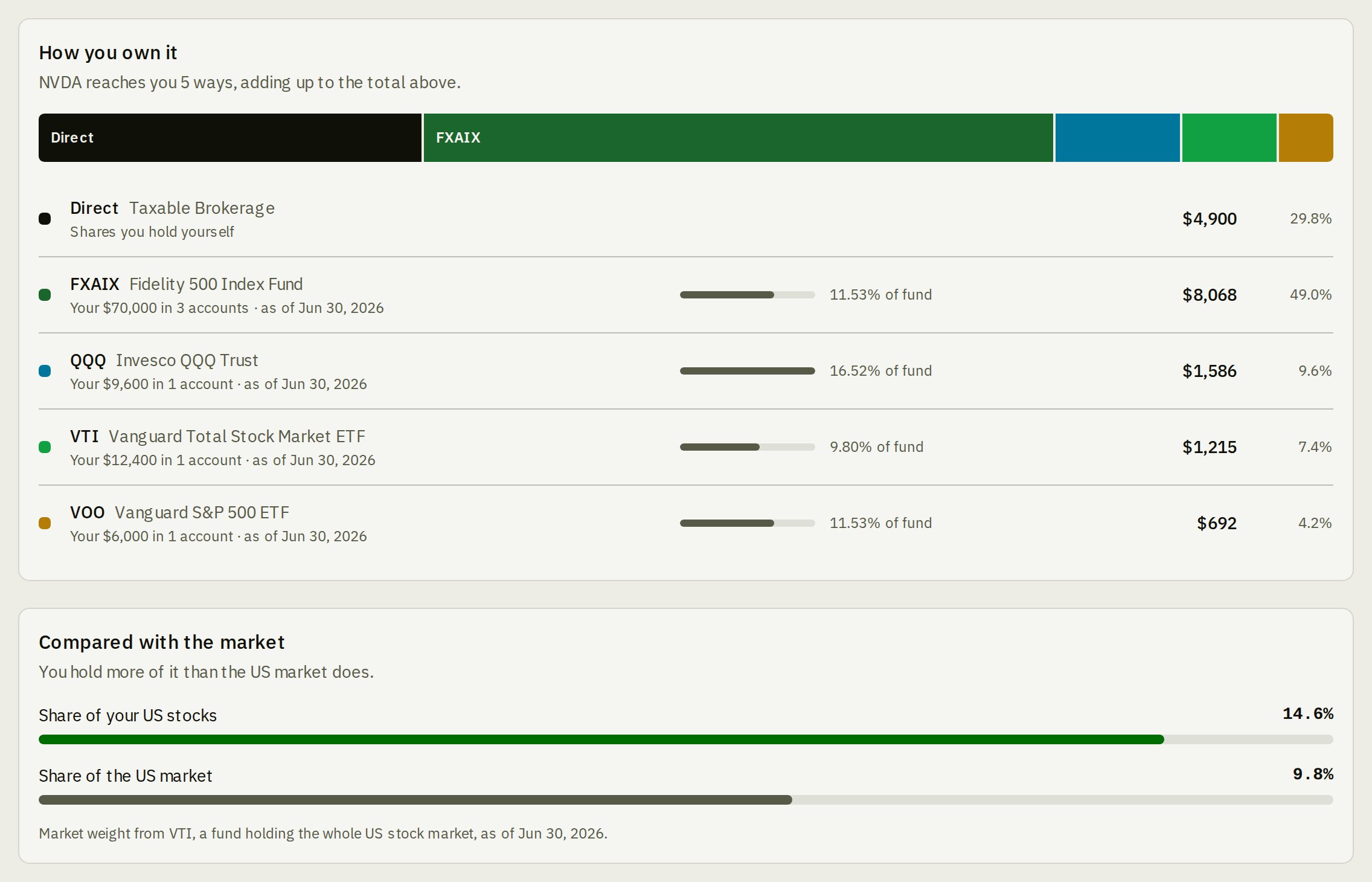This screenshot has height=882, width=1372.
Task: Select the bright green VTI bar segment
Action: pyautogui.click(x=1229, y=138)
